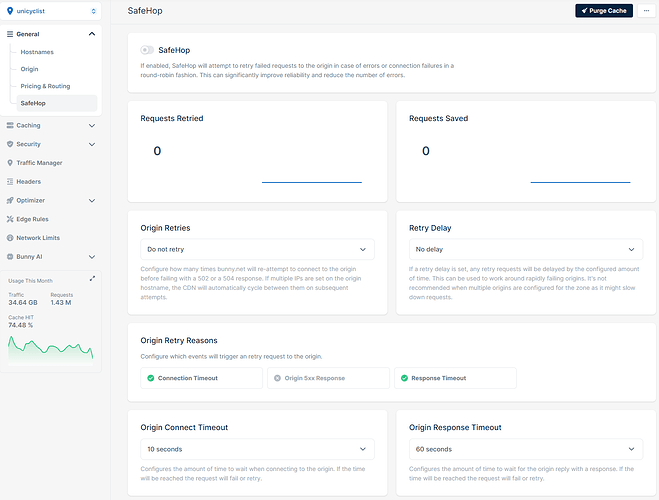
Task: Click the Origin Retry Reasons heading
Action: (179, 340)
